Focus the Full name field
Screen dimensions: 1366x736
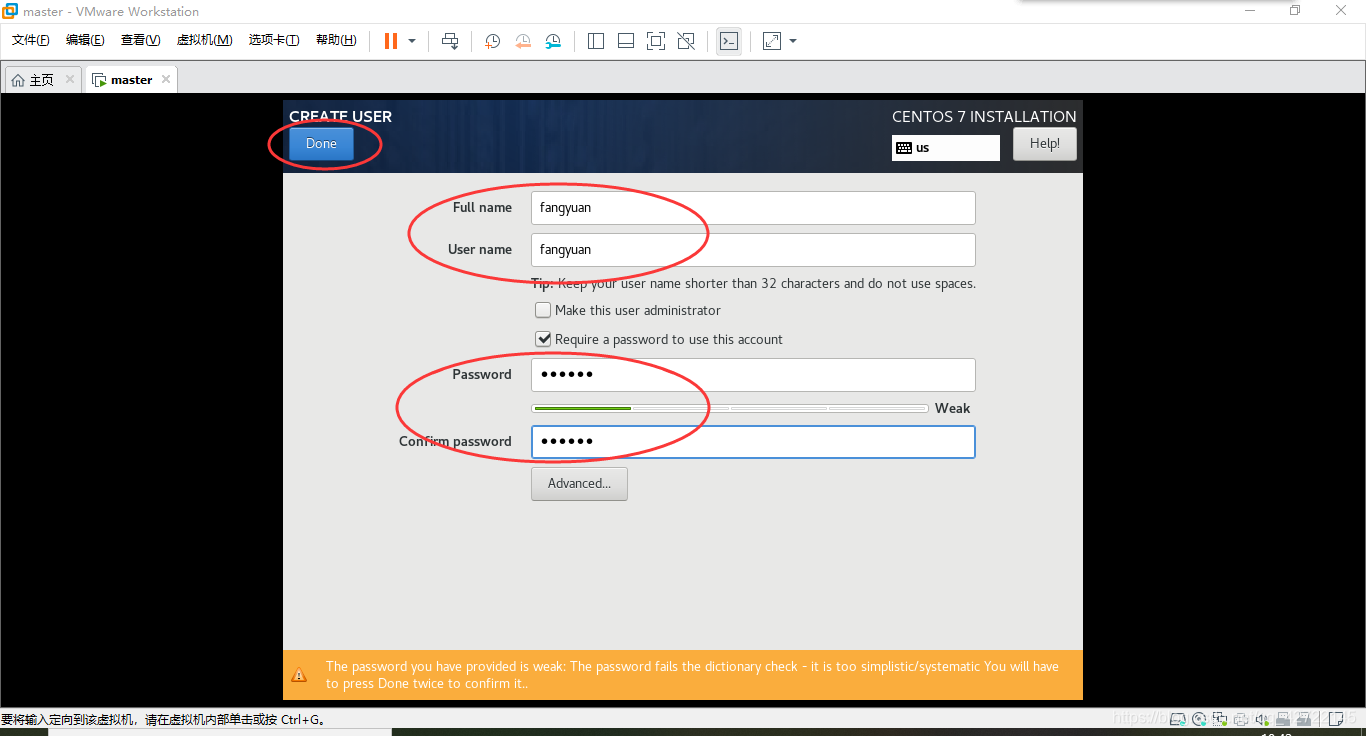[753, 208]
